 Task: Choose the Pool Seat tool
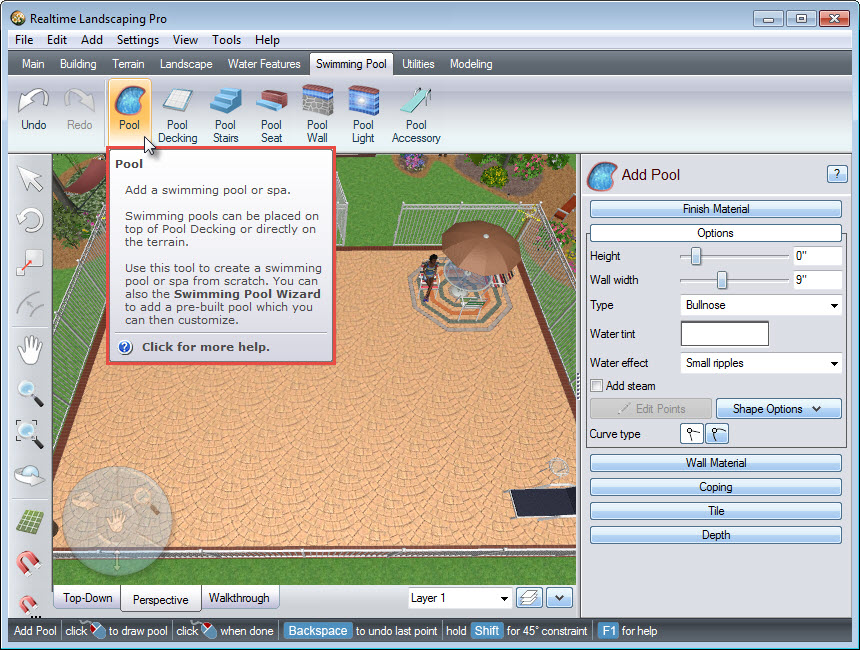point(271,114)
